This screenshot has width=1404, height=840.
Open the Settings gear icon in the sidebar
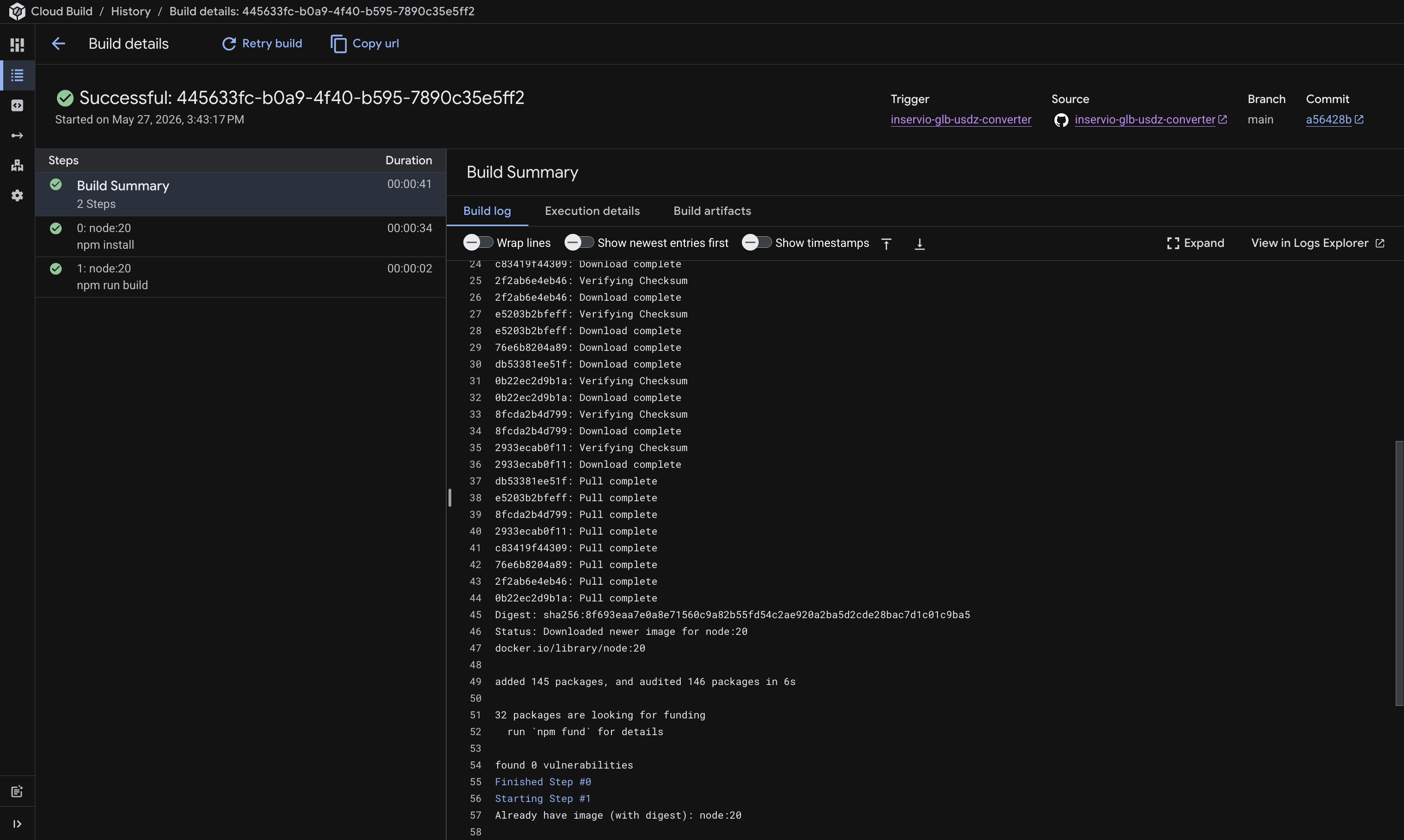[x=17, y=195]
